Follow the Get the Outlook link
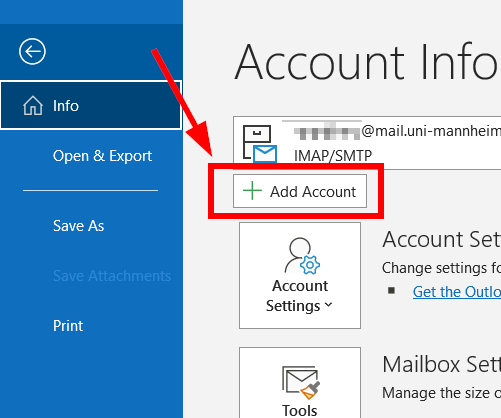Image resolution: width=501 pixels, height=418 pixels. [x=457, y=292]
